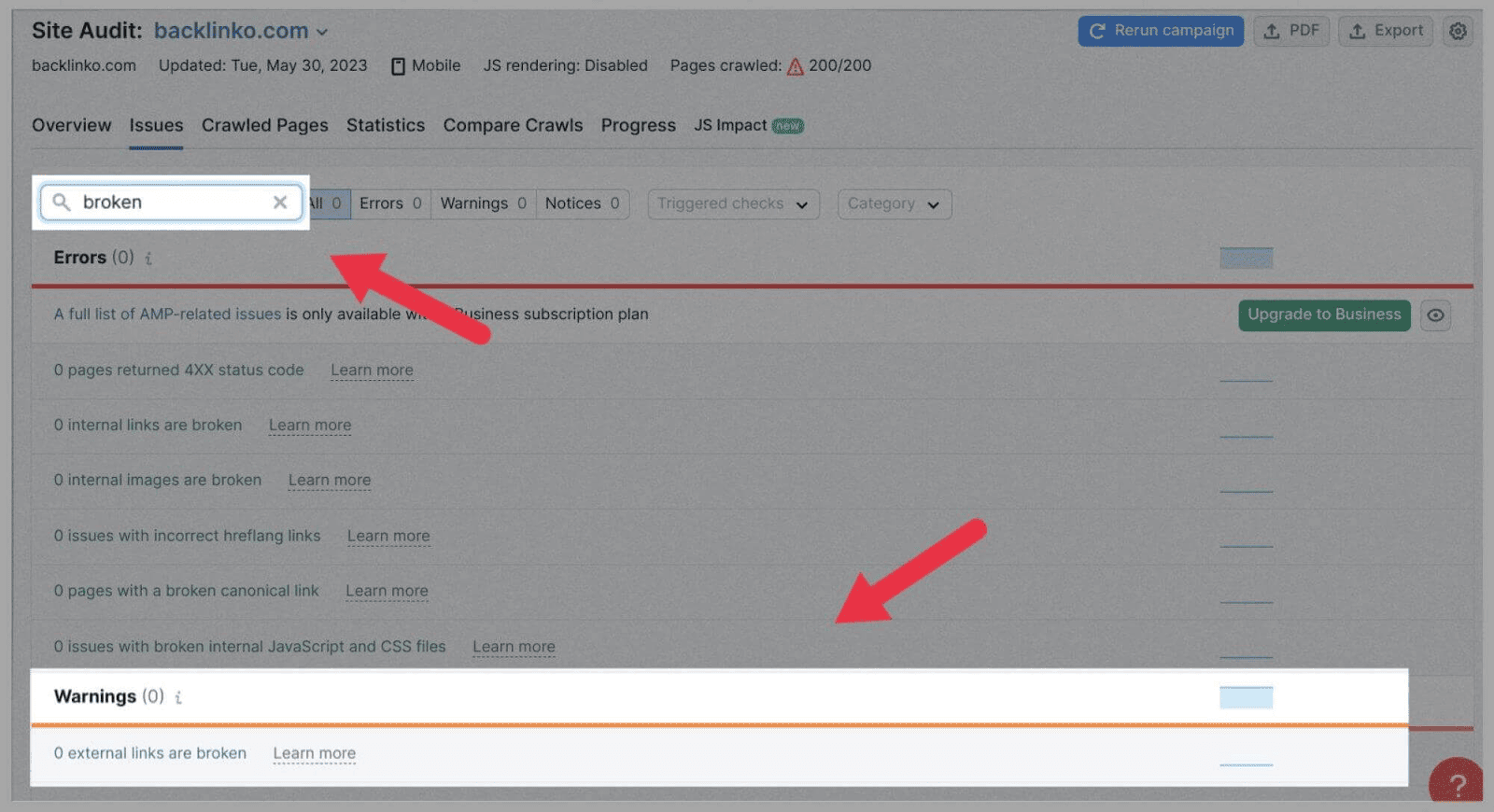Click the help question mark bubble
The width and height of the screenshot is (1494, 812).
pyautogui.click(x=1457, y=782)
